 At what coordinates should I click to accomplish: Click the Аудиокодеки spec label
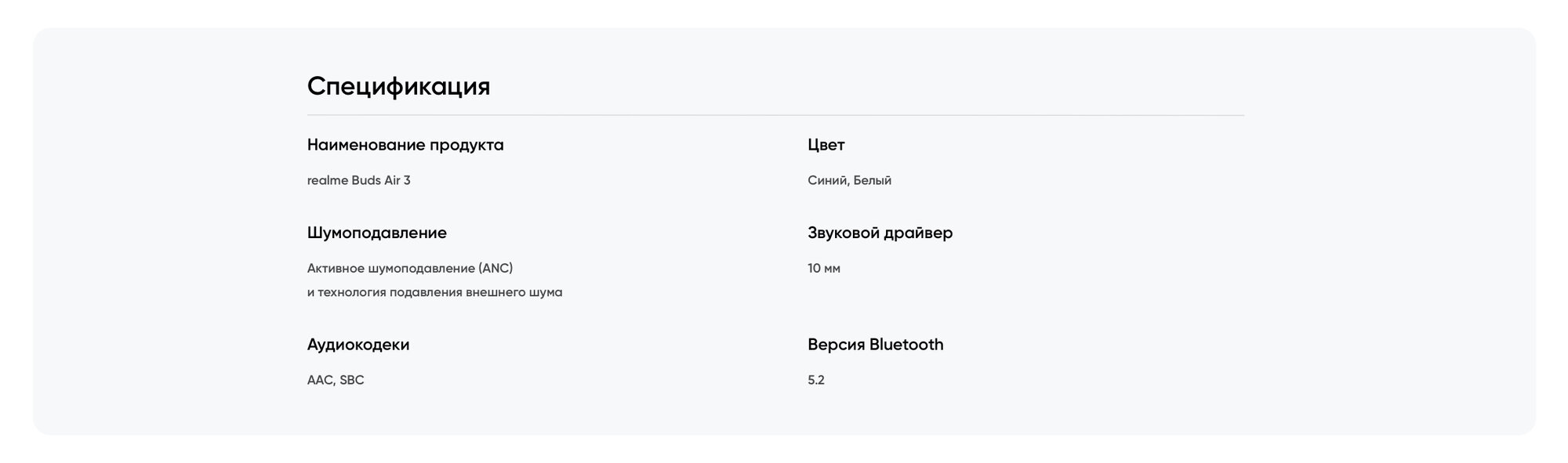358,345
